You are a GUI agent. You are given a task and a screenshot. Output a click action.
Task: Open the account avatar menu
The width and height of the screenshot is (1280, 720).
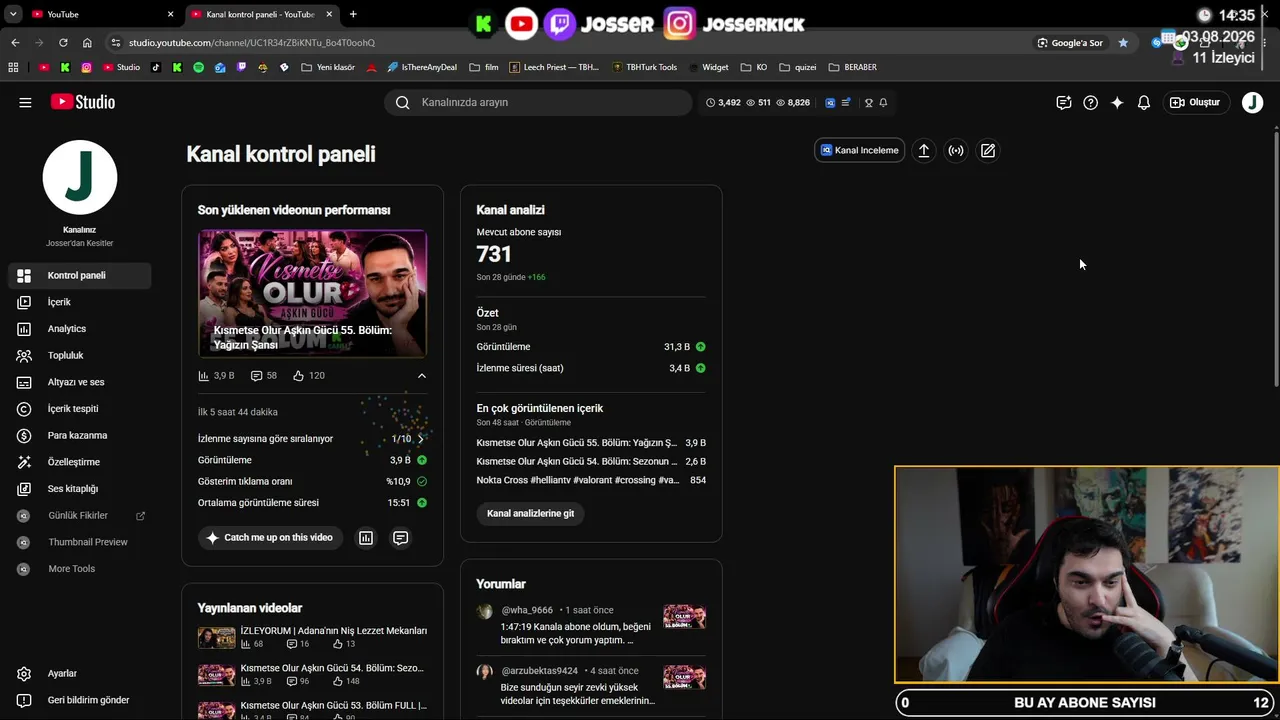1252,102
